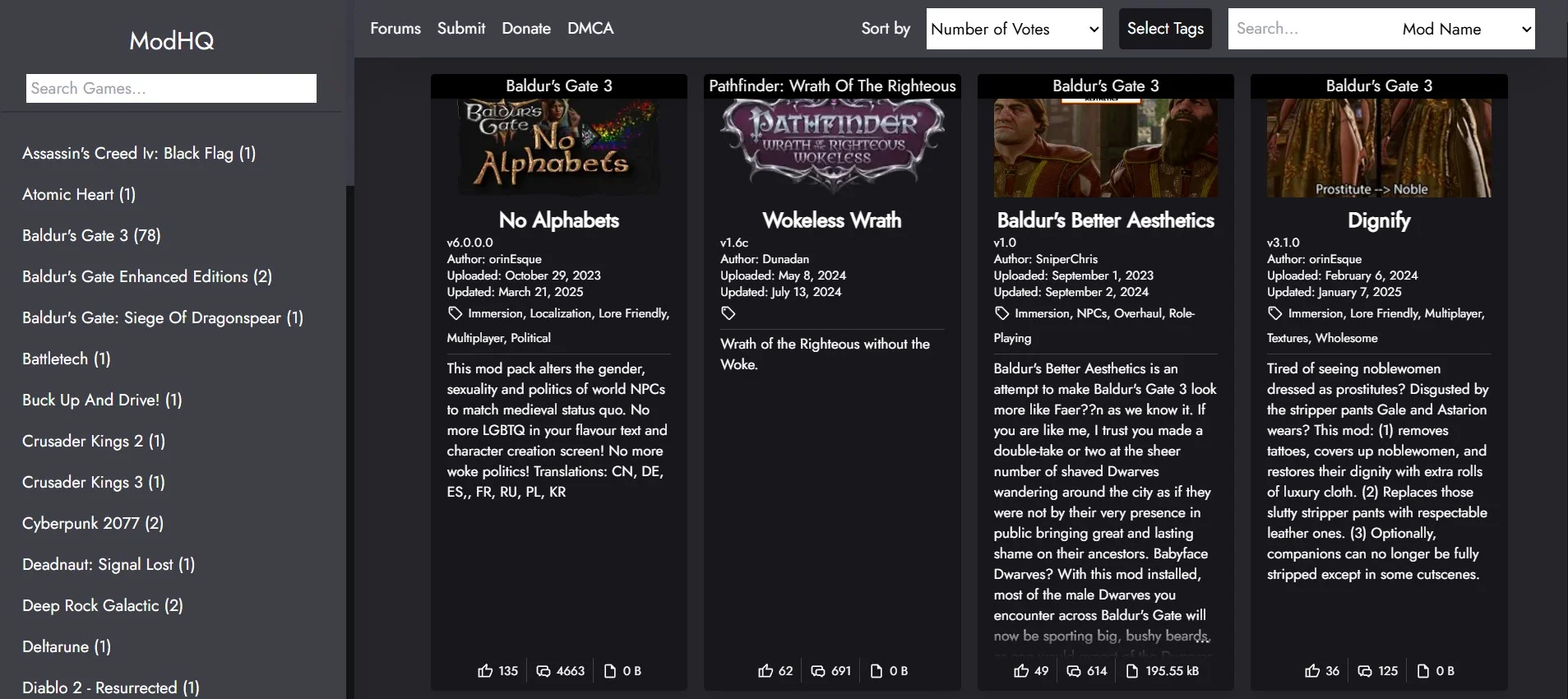Click Baldur's Gate 3 header above Dignify
Viewport: 1568px width, 699px height.
1379,86
